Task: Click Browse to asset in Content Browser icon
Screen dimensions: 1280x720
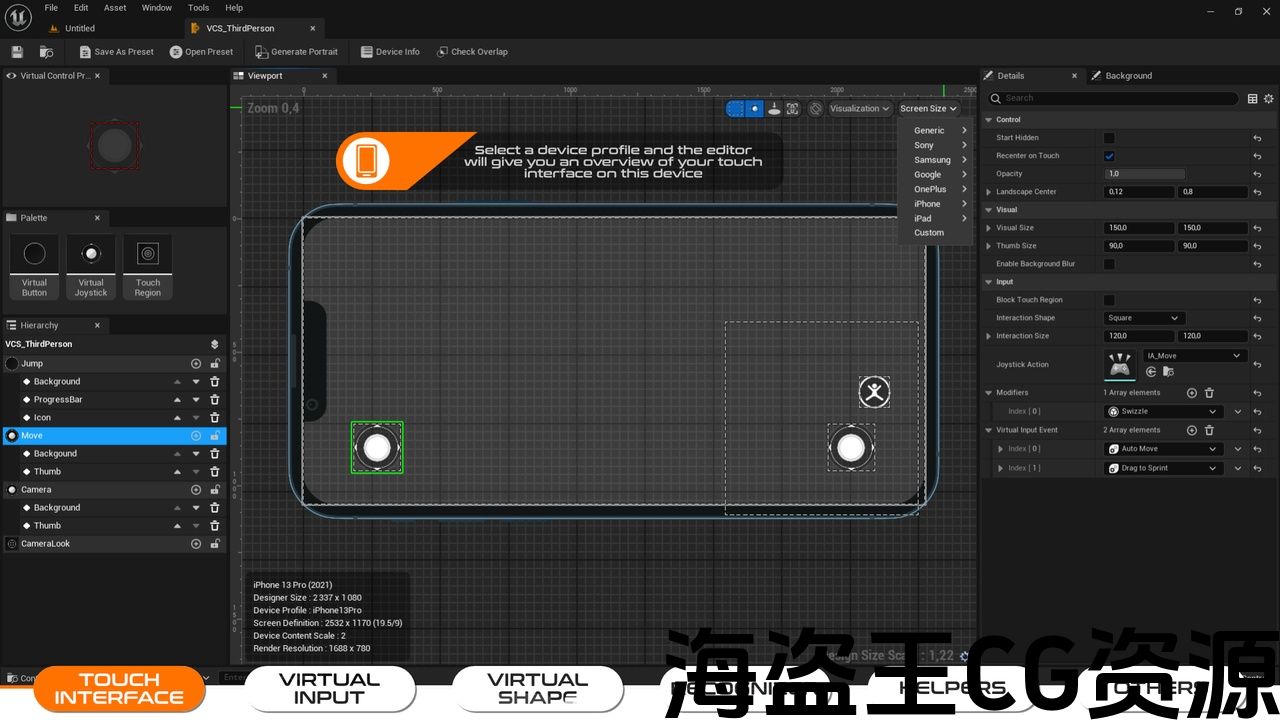Action: [x=1167, y=372]
